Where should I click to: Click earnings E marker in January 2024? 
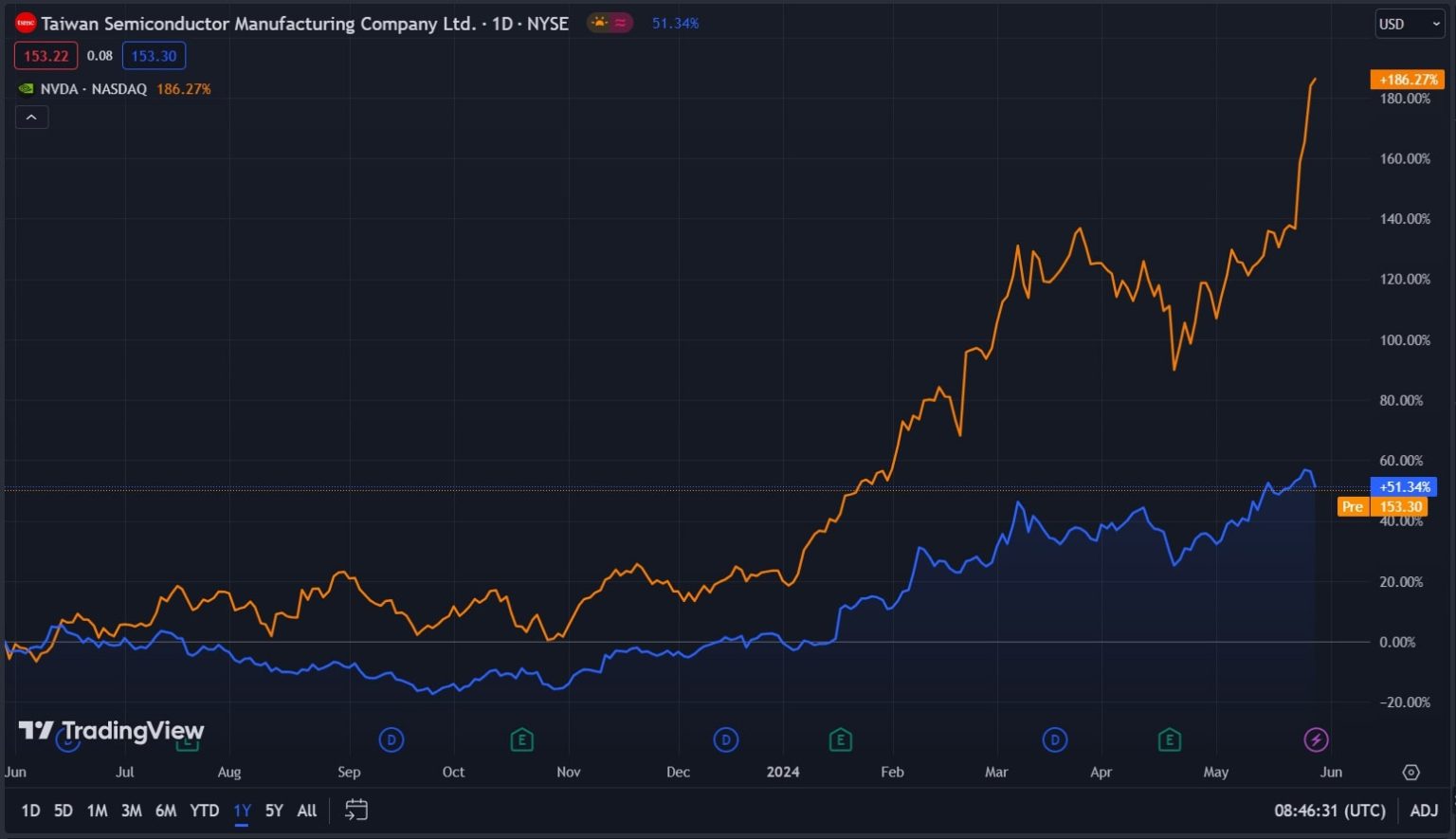(x=840, y=739)
